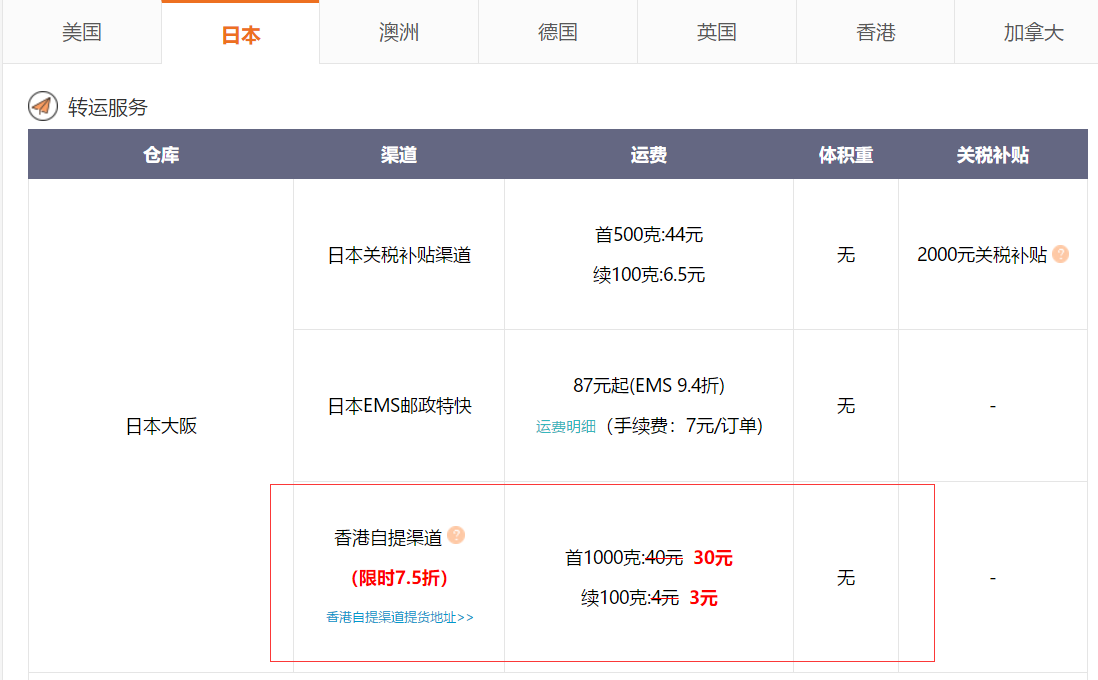Screen dimensions: 1098x680
Task: Click the 仓库 column header
Action: [161, 155]
